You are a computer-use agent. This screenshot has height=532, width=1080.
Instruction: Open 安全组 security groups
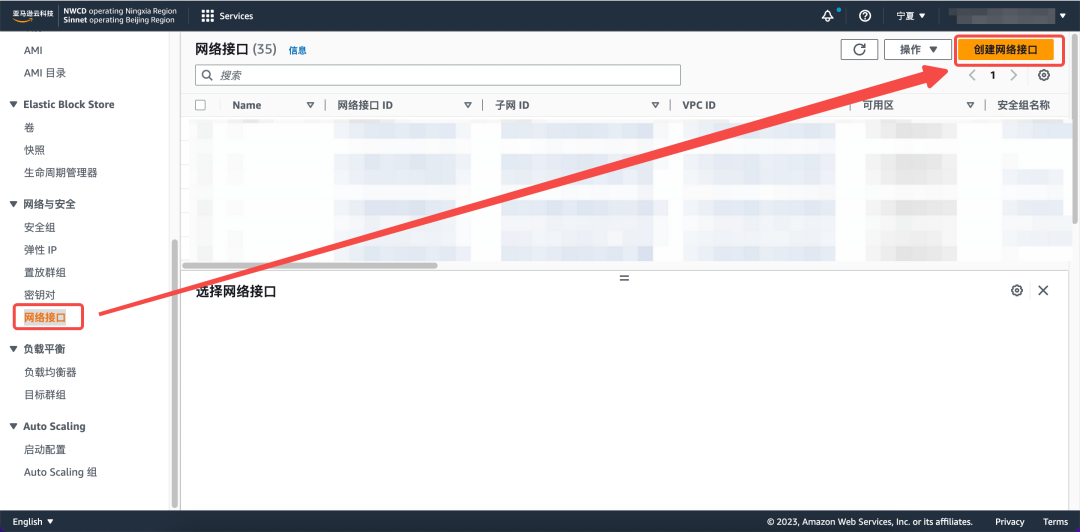pyautogui.click(x=39, y=227)
